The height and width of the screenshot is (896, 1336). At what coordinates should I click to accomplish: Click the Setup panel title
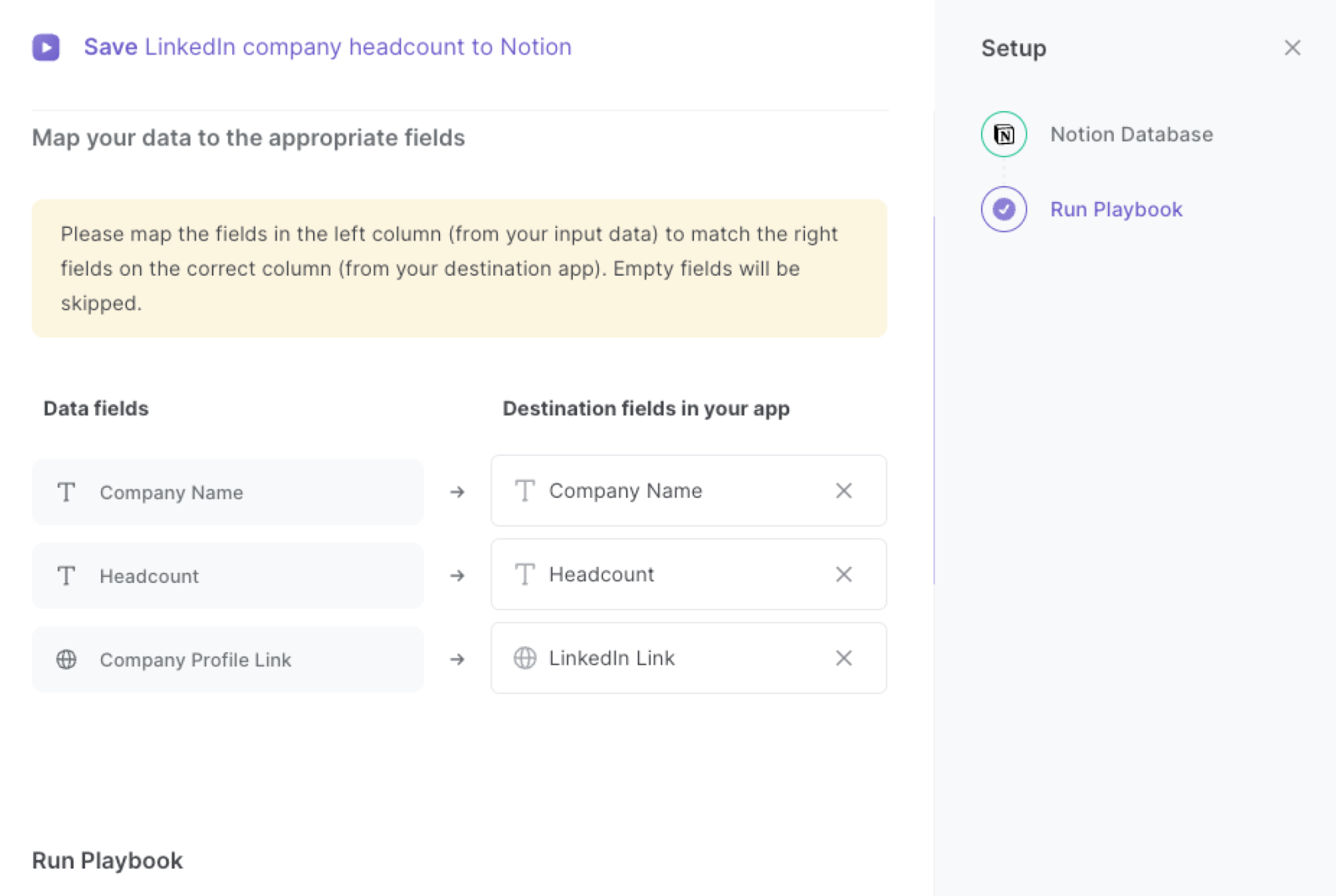tap(1014, 48)
